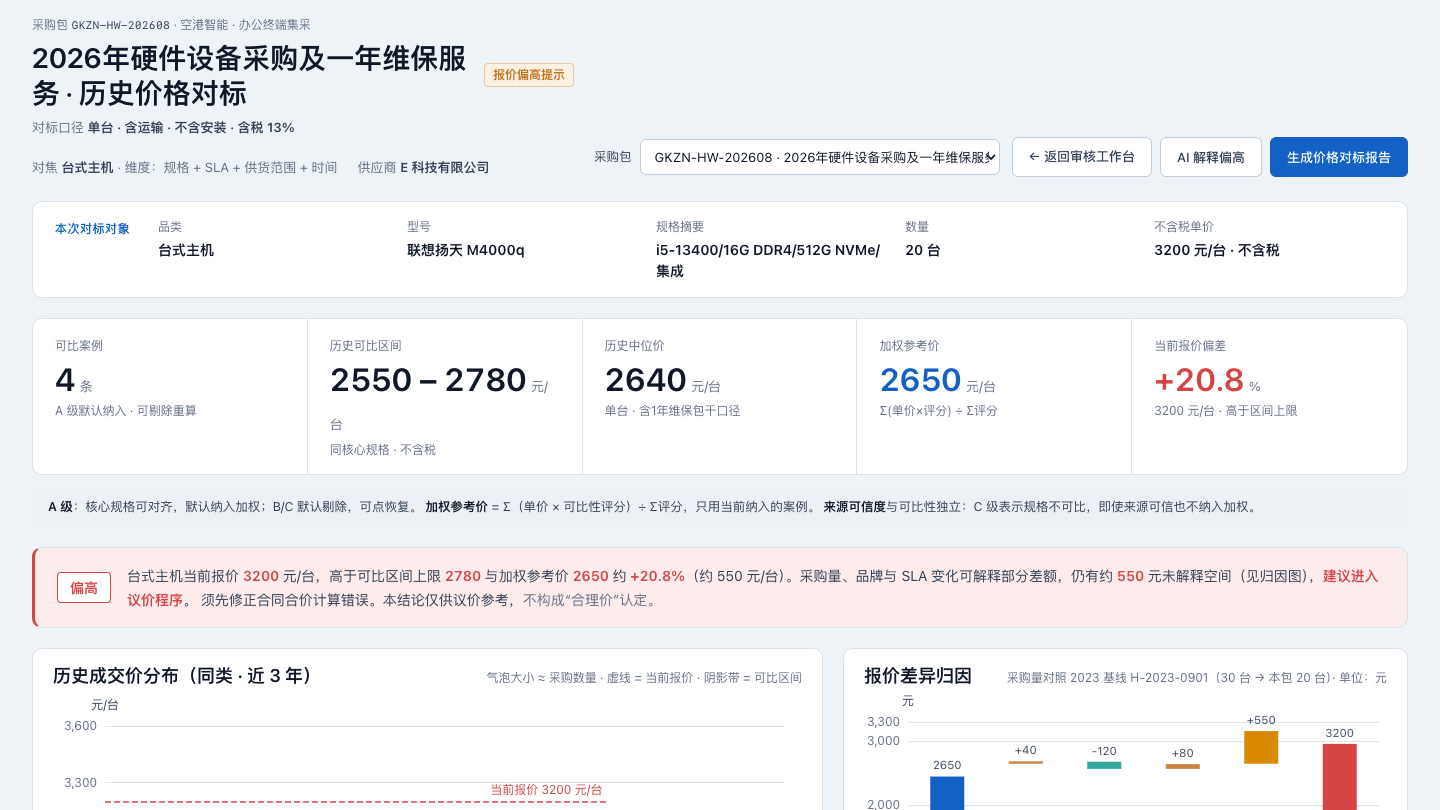Click the supplier name E 科技有限公司
Screen dimensions: 1440x810
445,168
